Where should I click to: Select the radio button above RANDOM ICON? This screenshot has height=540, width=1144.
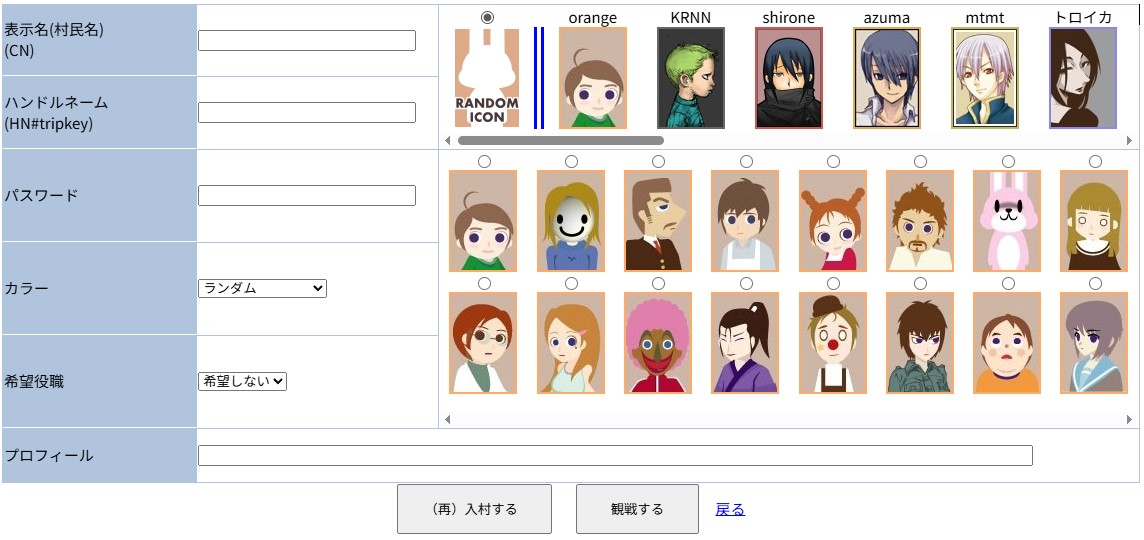(x=487, y=17)
